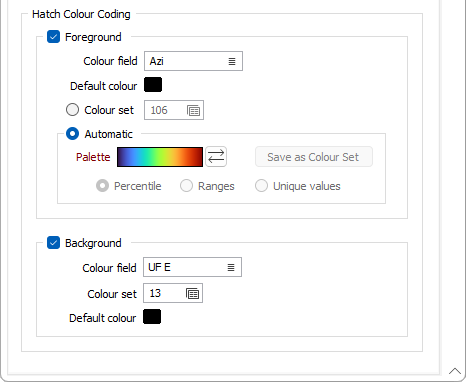Reverse the palette with swap arrows icon
This screenshot has height=382, width=466.
click(x=216, y=157)
